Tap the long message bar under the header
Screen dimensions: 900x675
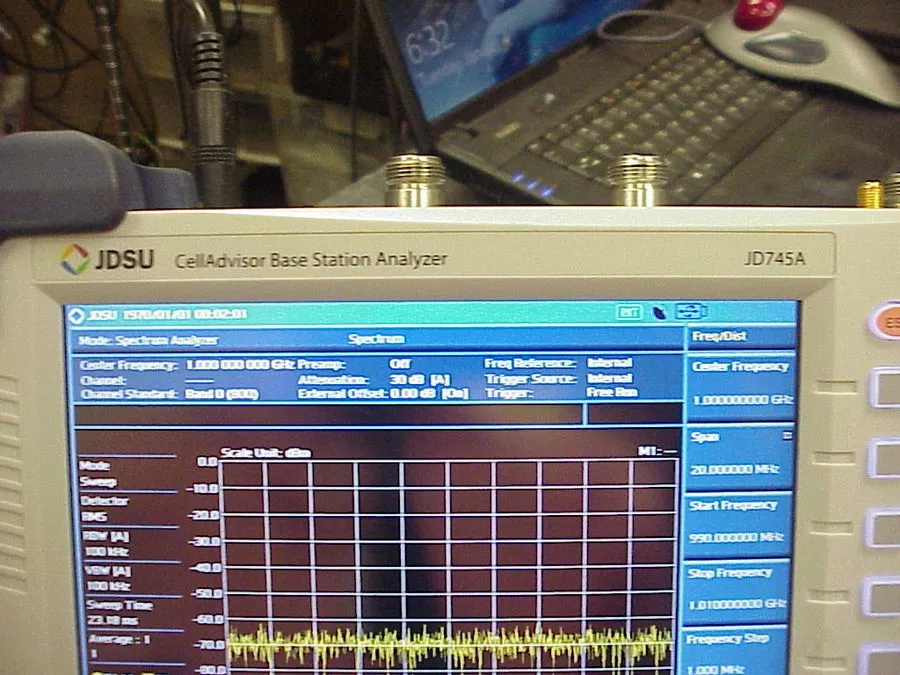328,415
